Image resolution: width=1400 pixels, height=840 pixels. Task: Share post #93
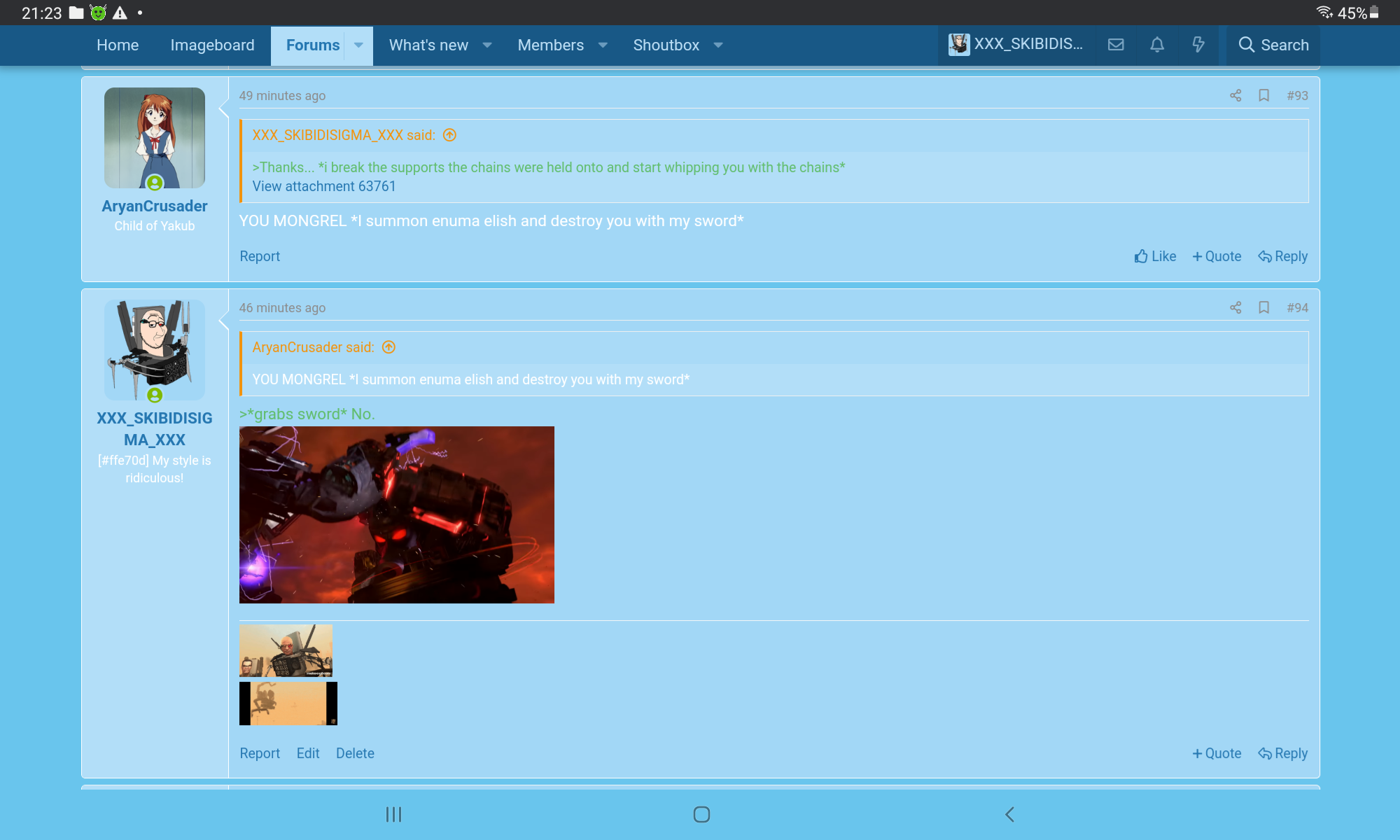click(1235, 95)
